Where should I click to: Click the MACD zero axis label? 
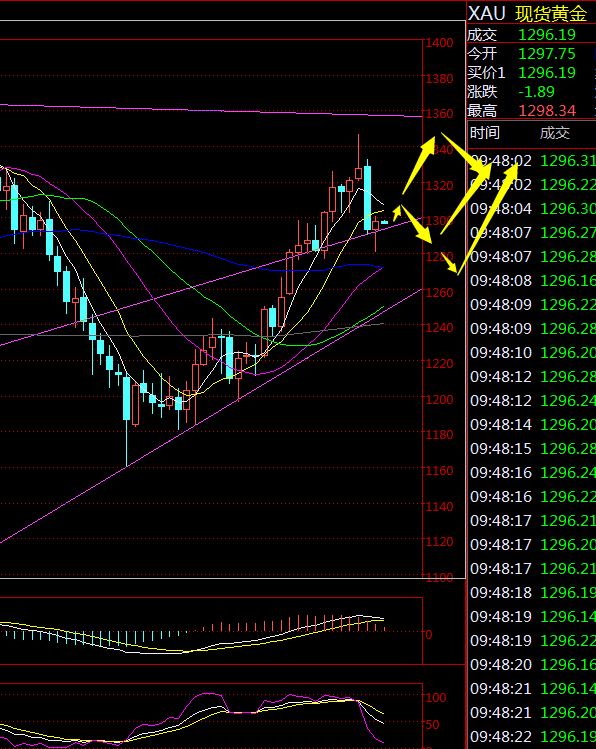click(x=428, y=634)
